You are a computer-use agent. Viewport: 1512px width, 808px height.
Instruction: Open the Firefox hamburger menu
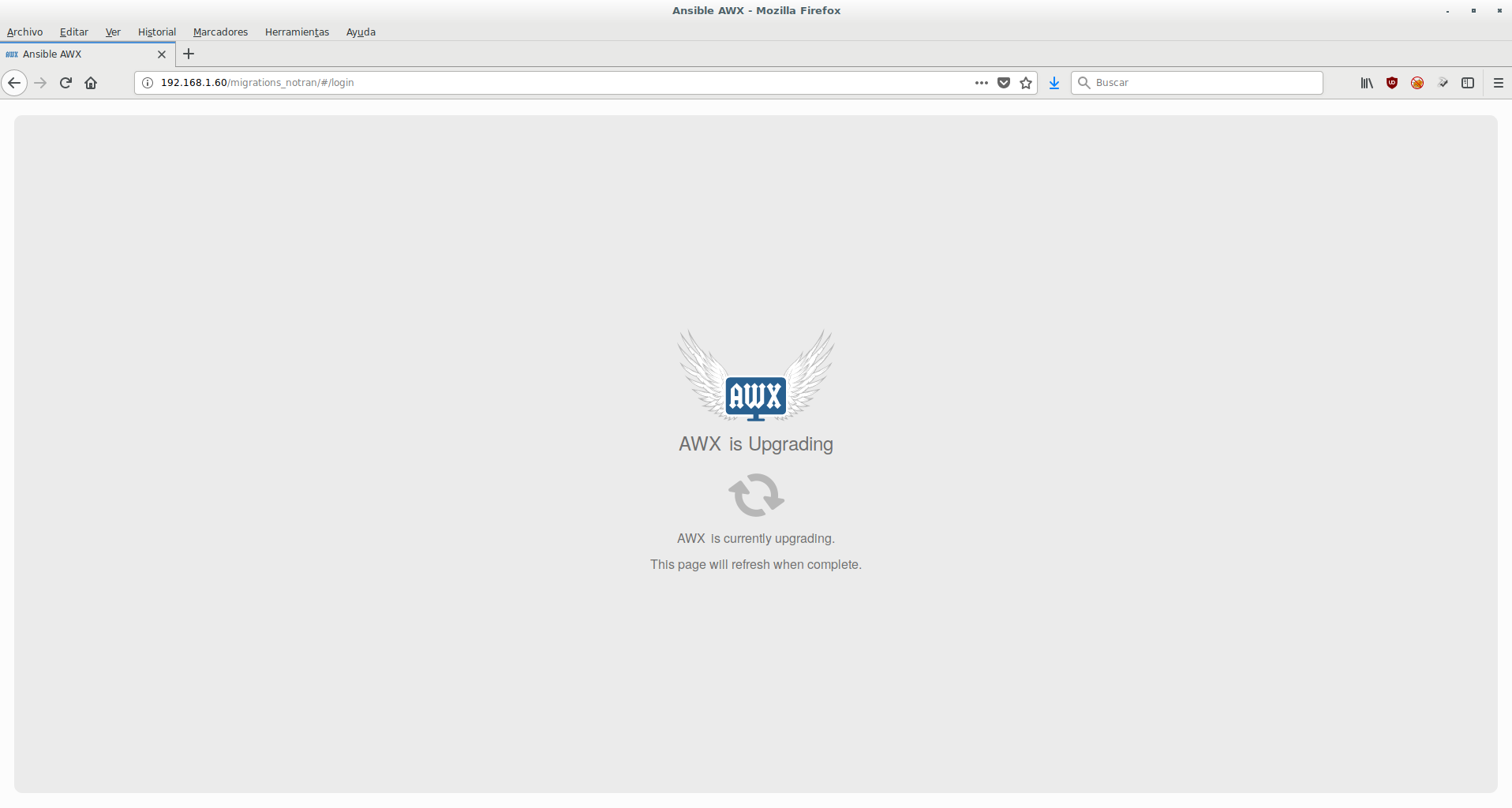point(1498,83)
